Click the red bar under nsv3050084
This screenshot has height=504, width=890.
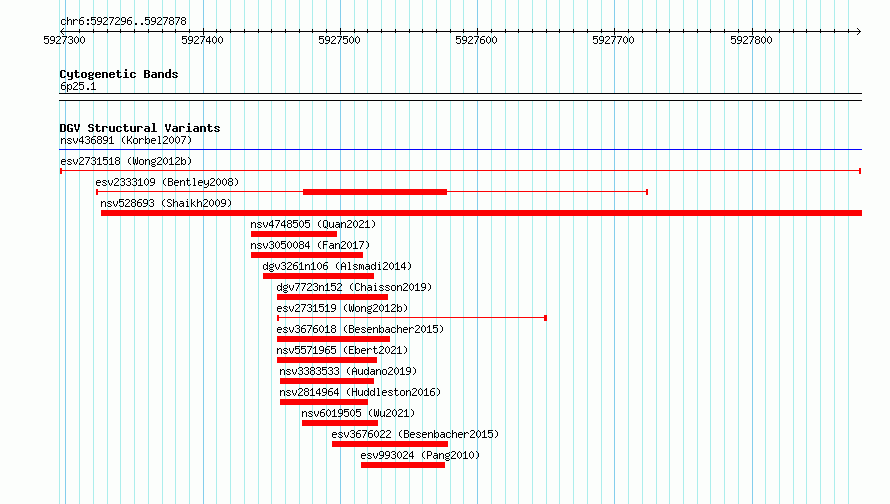pyautogui.click(x=307, y=255)
